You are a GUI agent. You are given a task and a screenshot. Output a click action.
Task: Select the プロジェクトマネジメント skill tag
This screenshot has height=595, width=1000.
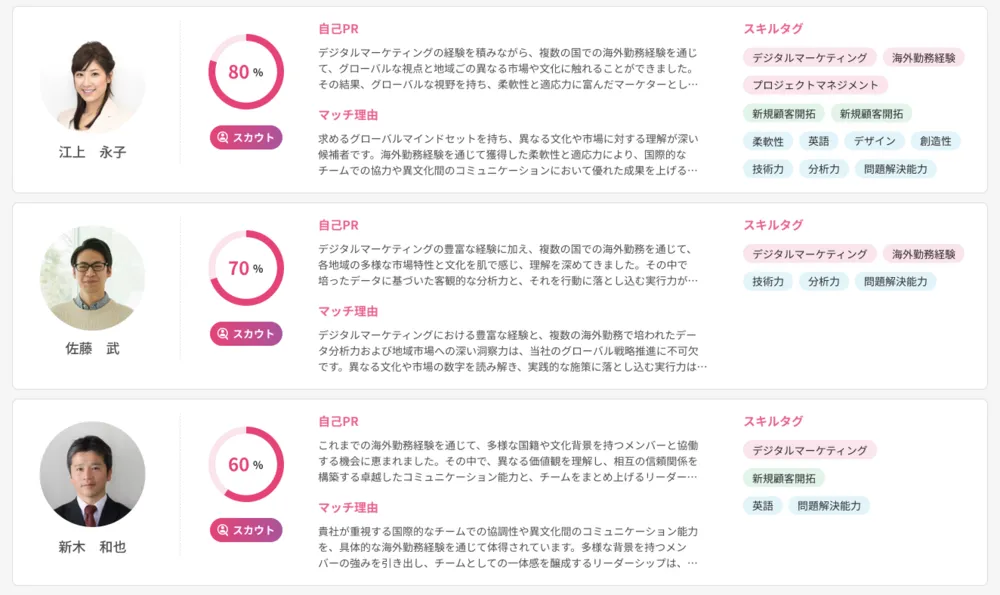[815, 85]
